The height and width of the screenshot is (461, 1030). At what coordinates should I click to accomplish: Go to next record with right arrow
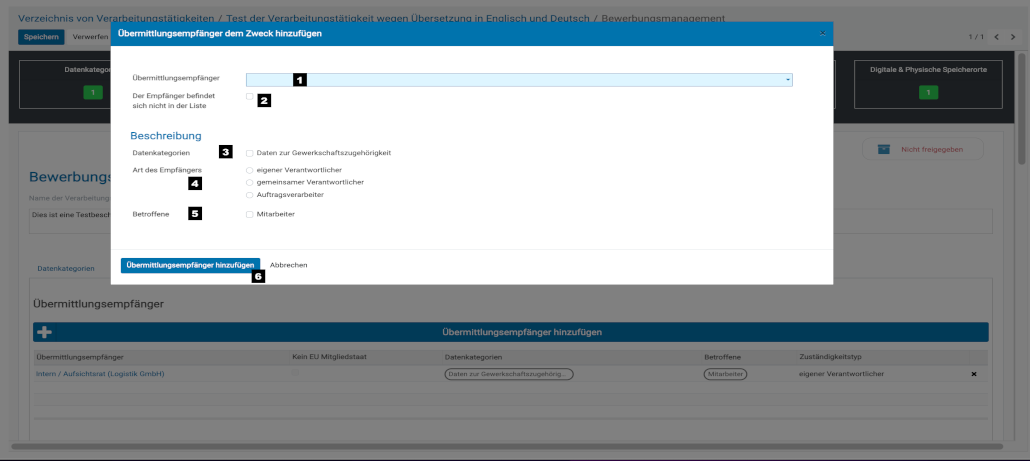coord(1011,37)
